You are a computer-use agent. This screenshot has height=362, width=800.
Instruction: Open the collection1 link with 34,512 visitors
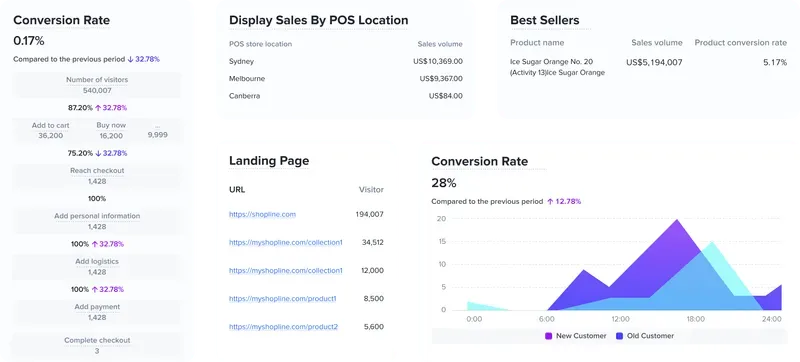point(286,243)
